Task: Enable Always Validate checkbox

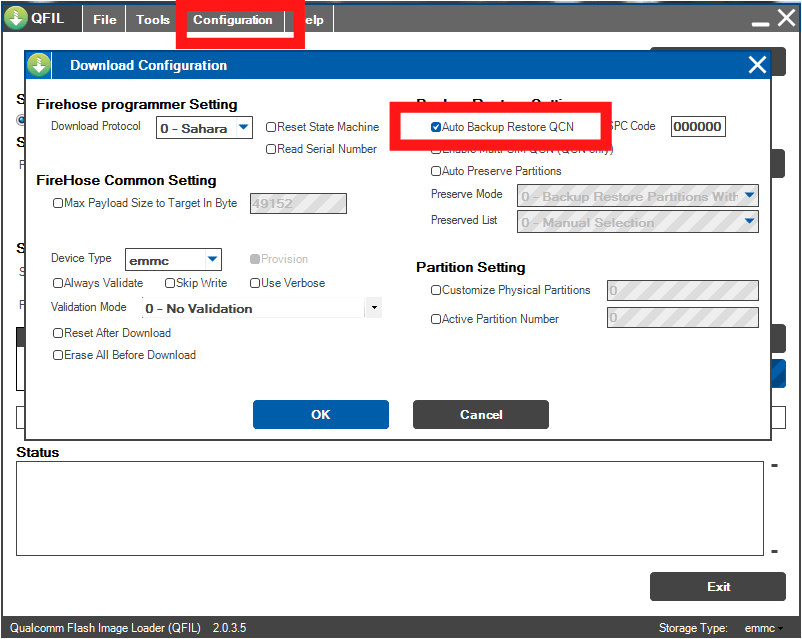Action: pyautogui.click(x=58, y=283)
